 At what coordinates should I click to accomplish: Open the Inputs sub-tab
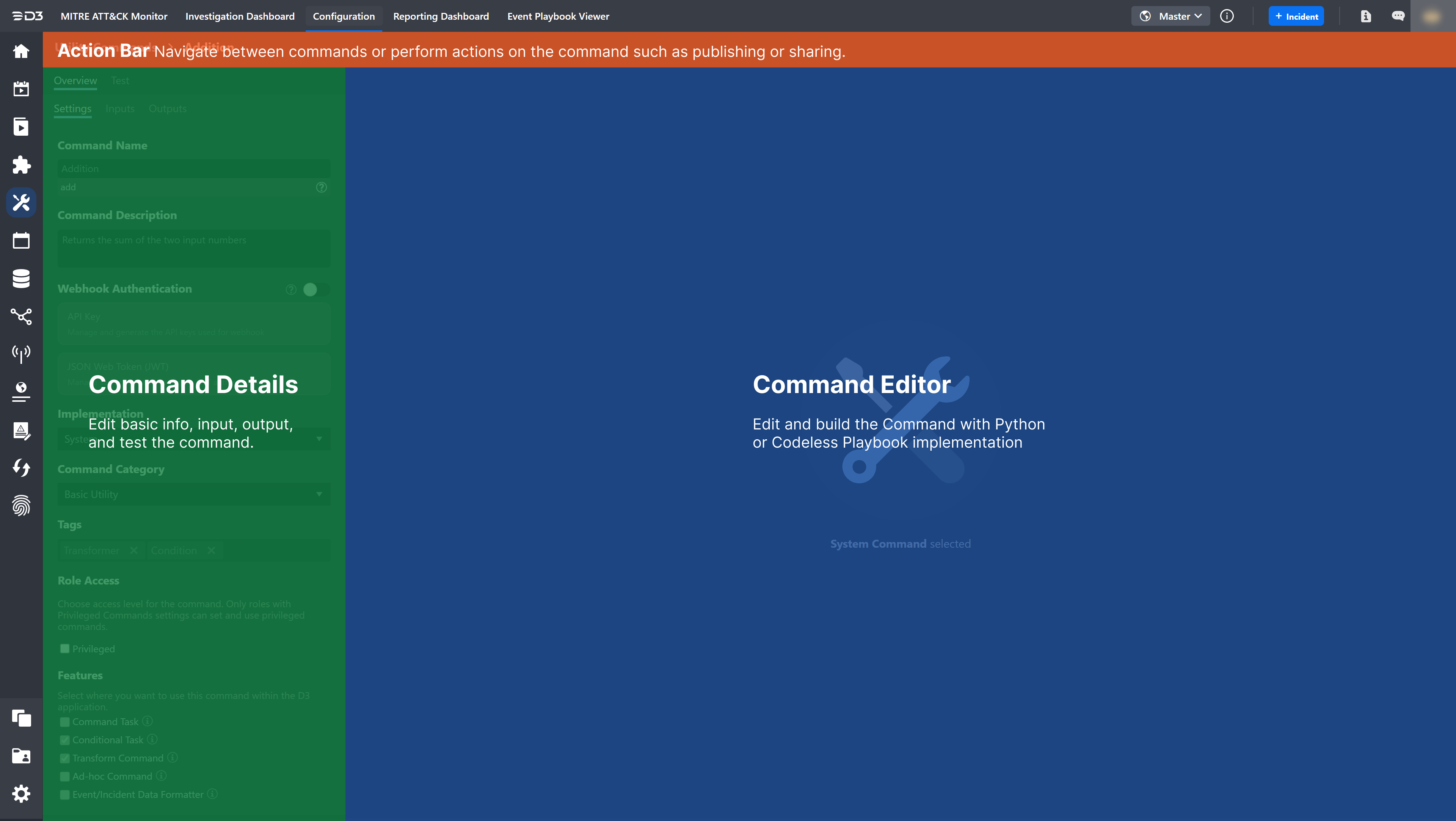120,108
